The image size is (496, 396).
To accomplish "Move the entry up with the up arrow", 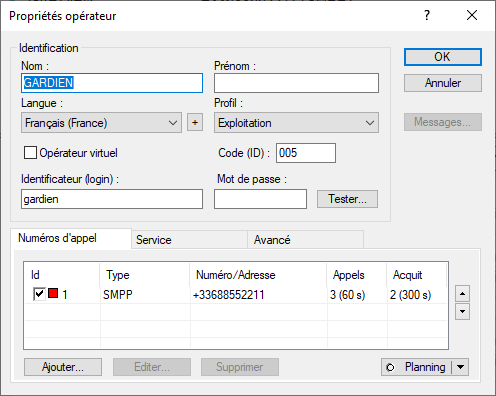I will [462, 294].
